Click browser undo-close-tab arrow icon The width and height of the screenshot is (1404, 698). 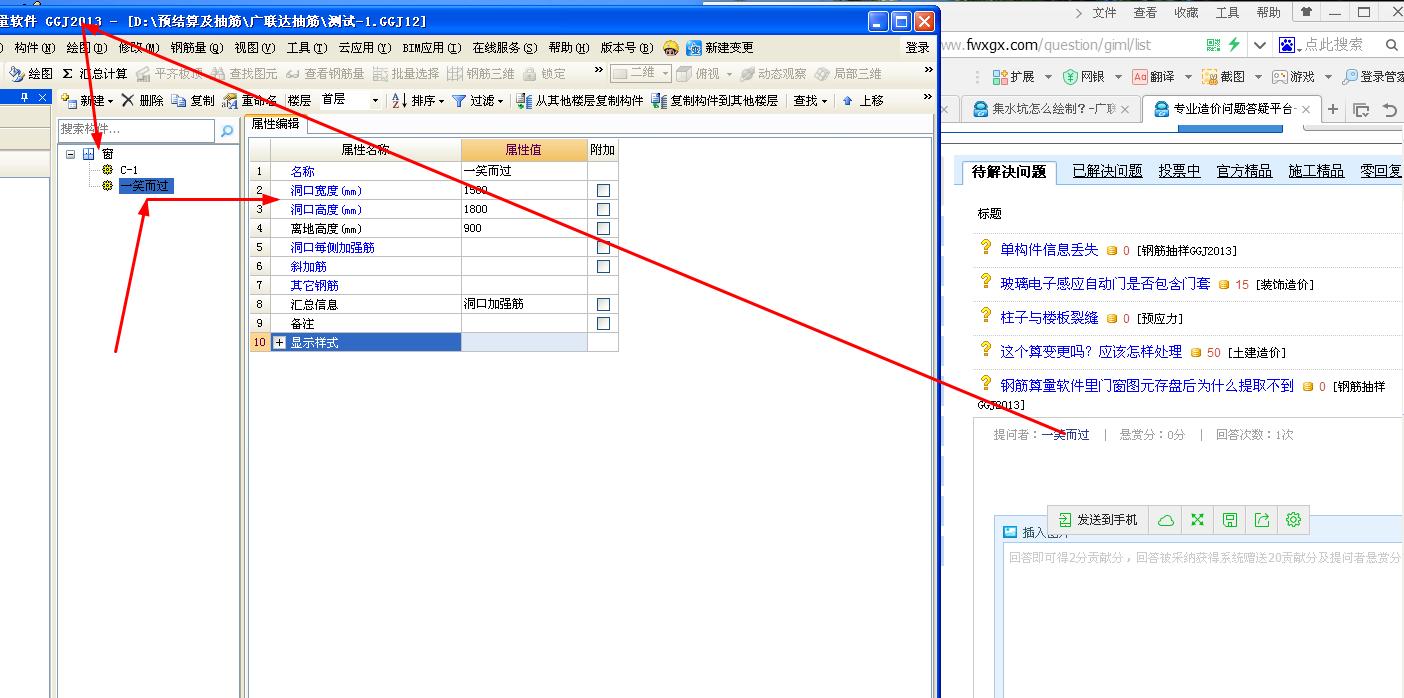tap(1390, 110)
